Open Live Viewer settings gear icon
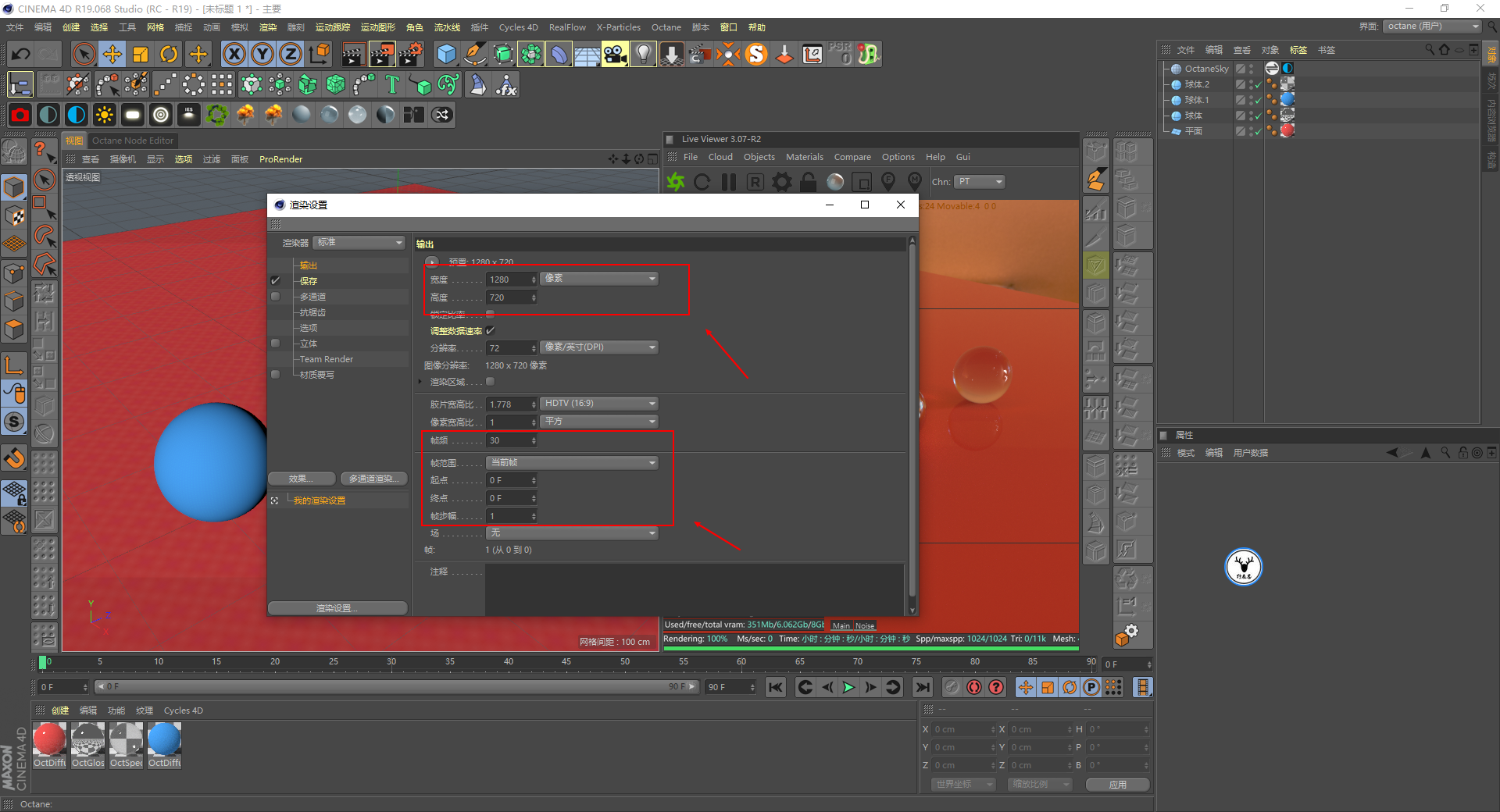This screenshot has height=812, width=1500. (782, 182)
